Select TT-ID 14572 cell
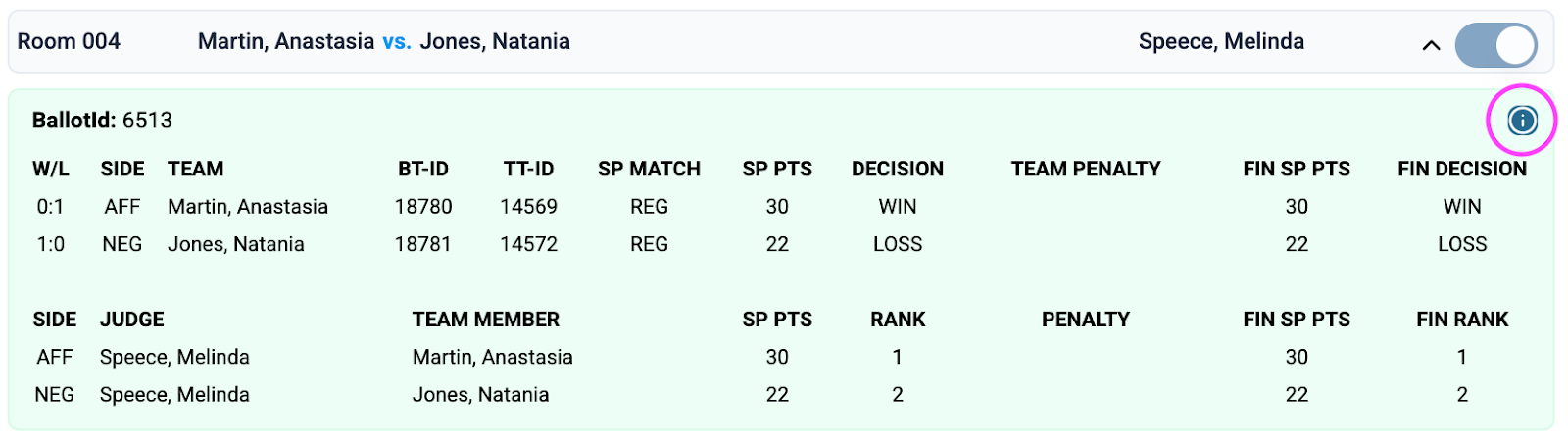 tap(528, 244)
